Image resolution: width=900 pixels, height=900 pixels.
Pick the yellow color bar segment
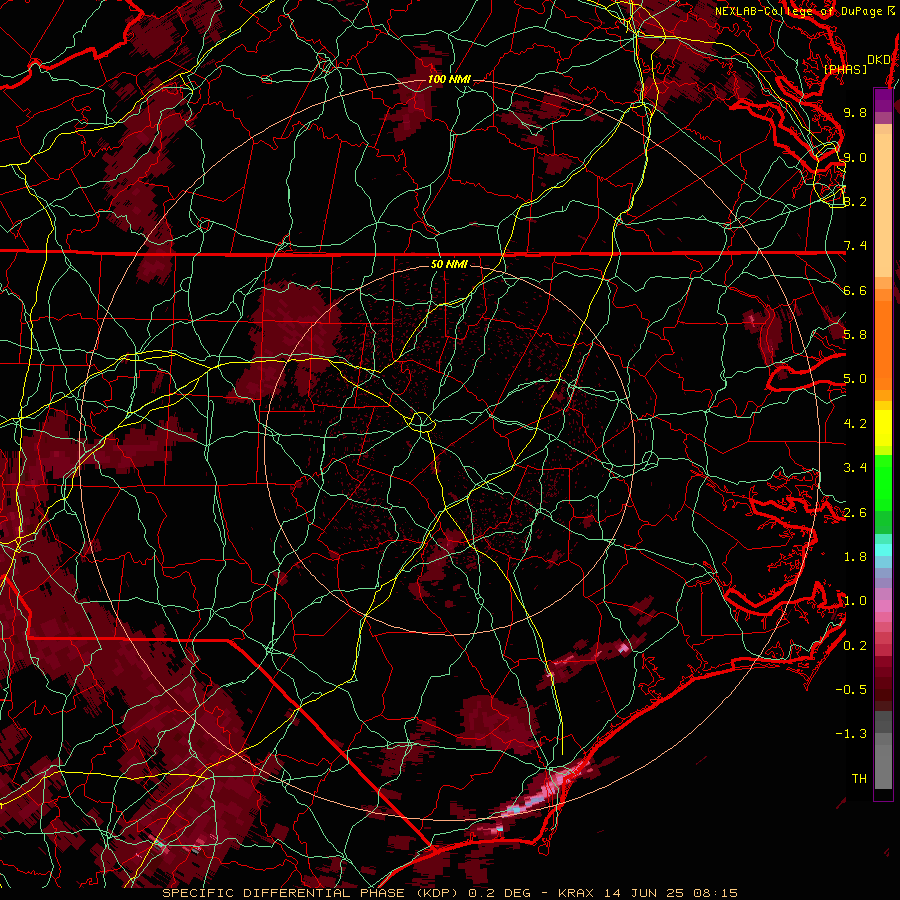click(883, 428)
